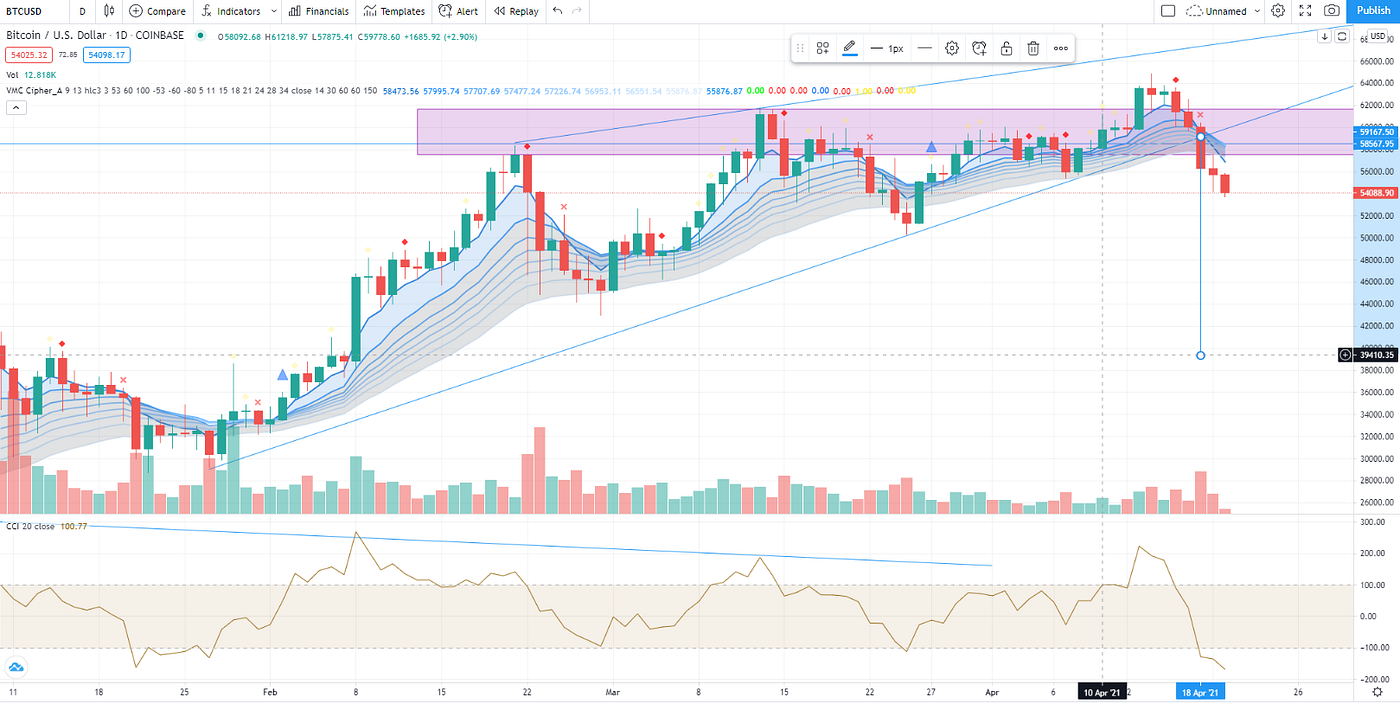
Task: Open drawing templates icon in floating toolbar
Action: (822, 48)
